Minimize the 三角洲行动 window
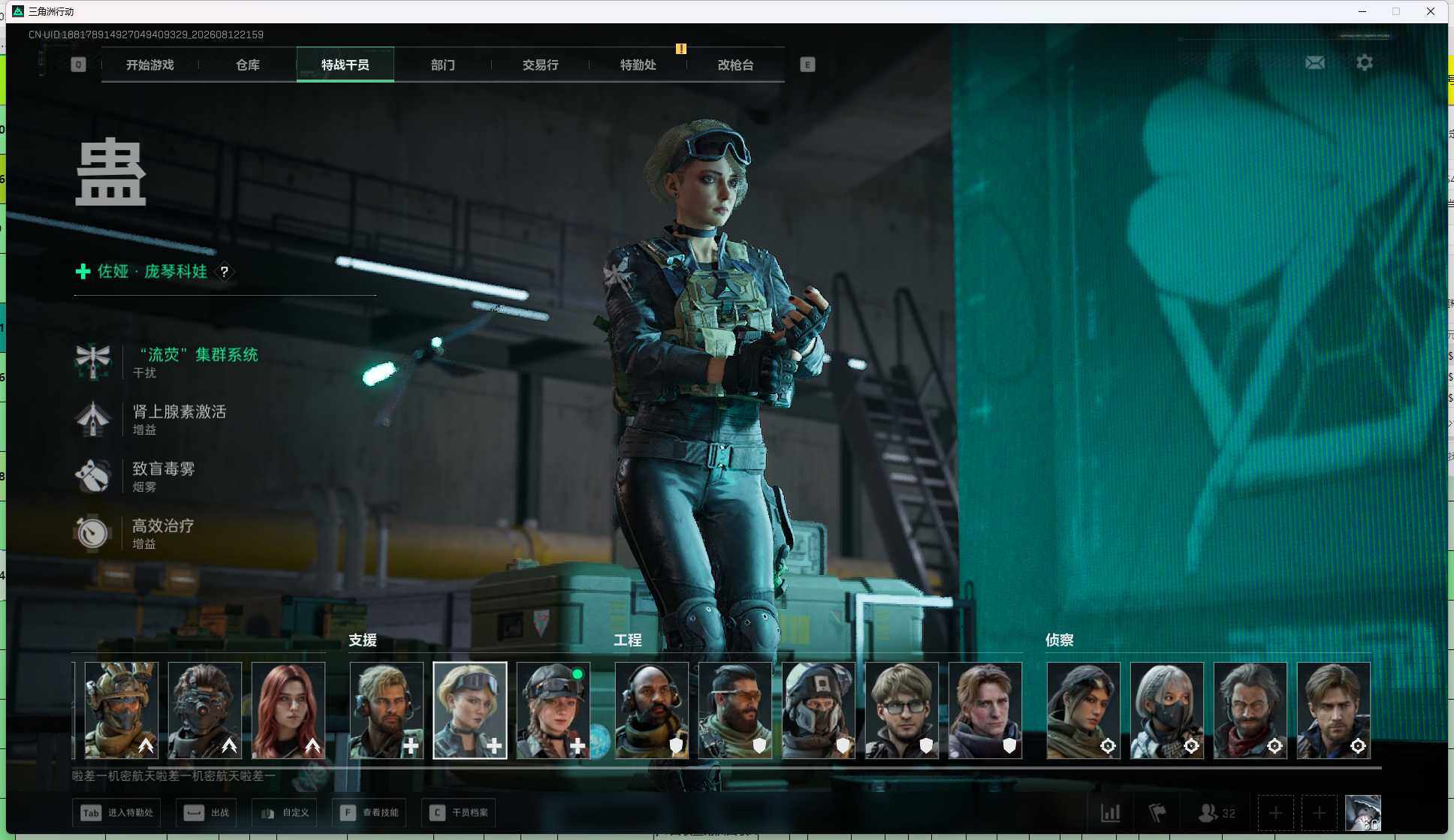Image resolution: width=1454 pixels, height=840 pixels. point(1362,11)
